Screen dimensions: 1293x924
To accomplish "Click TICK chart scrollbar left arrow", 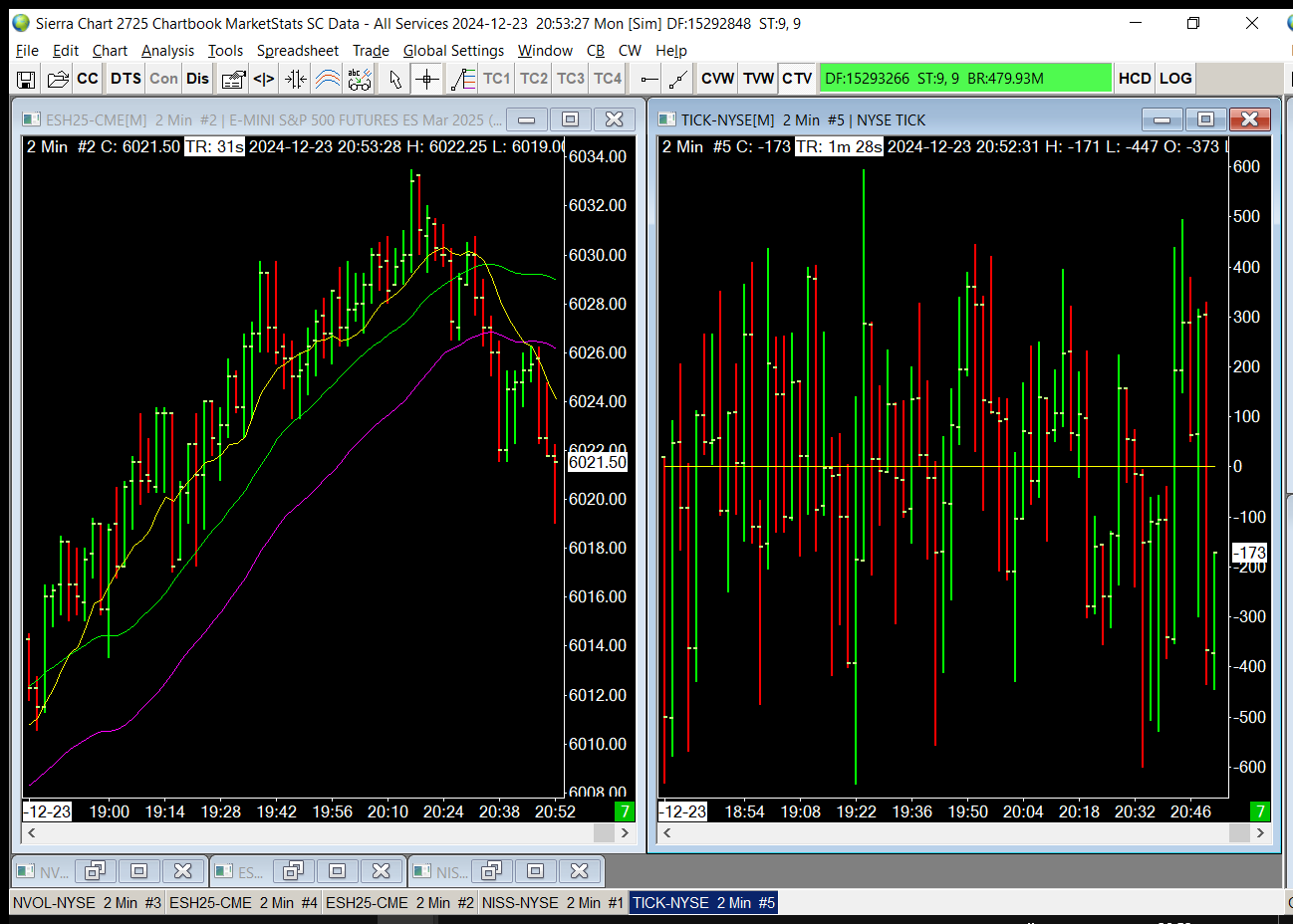I will [x=667, y=833].
